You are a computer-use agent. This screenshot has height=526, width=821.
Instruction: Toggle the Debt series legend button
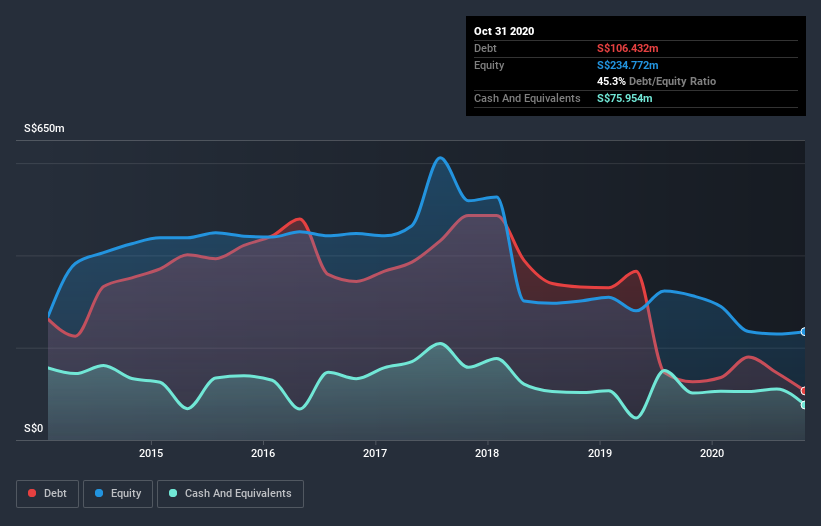click(x=48, y=494)
